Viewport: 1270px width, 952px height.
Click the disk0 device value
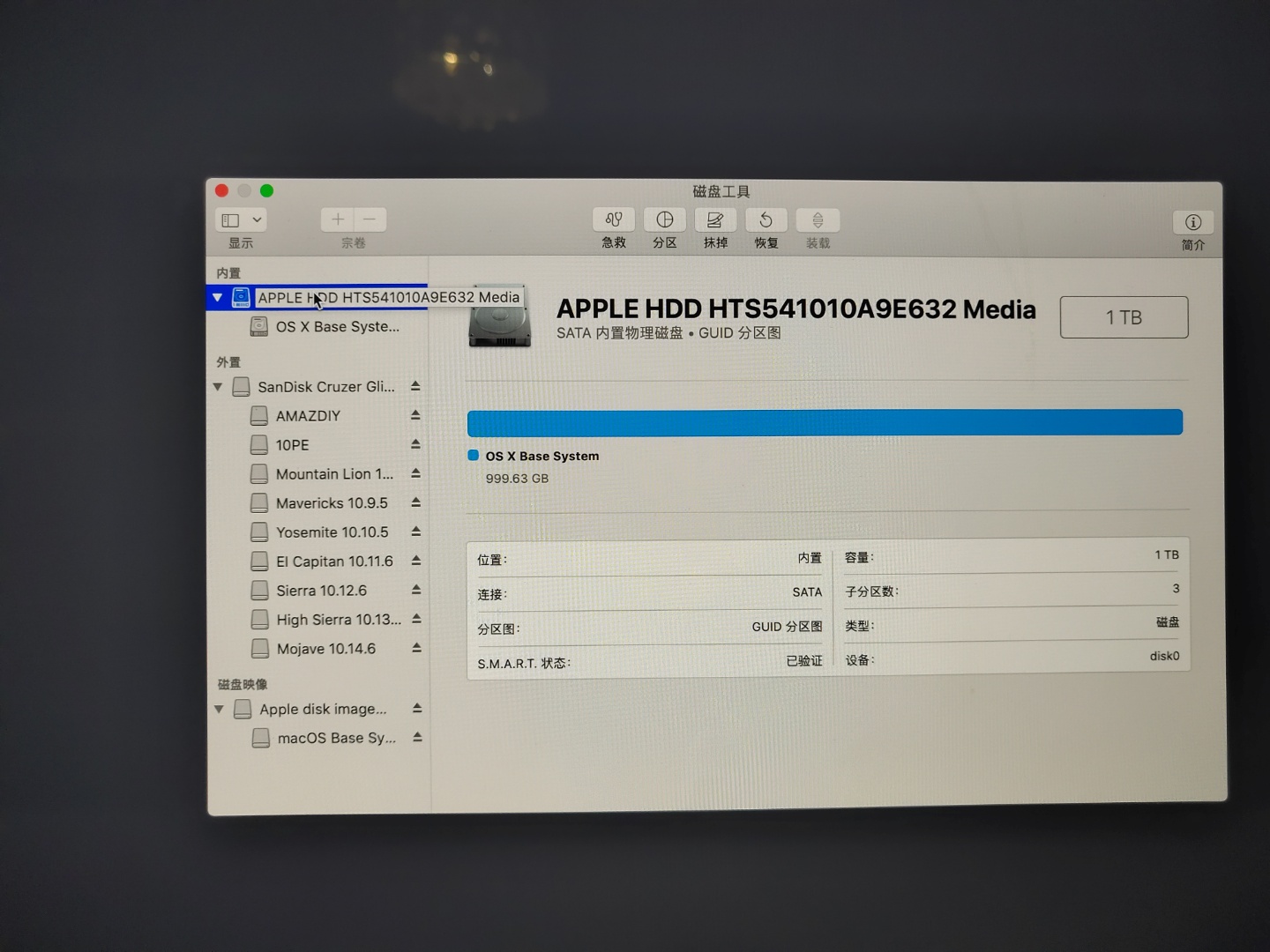[x=1164, y=656]
